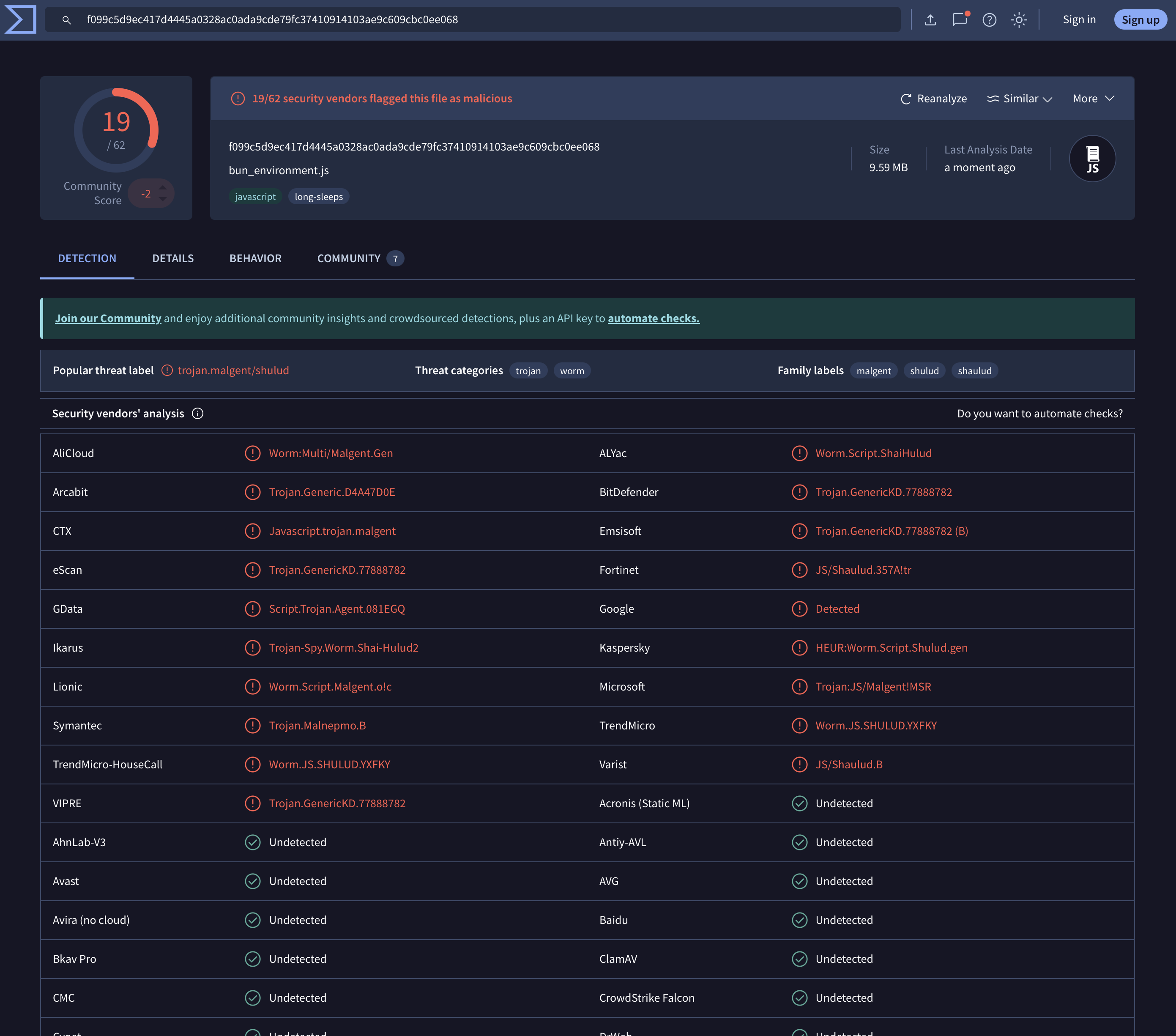Click the info icon beside Security vendors' analysis
Screen dimensions: 1176x1036
coord(197,414)
